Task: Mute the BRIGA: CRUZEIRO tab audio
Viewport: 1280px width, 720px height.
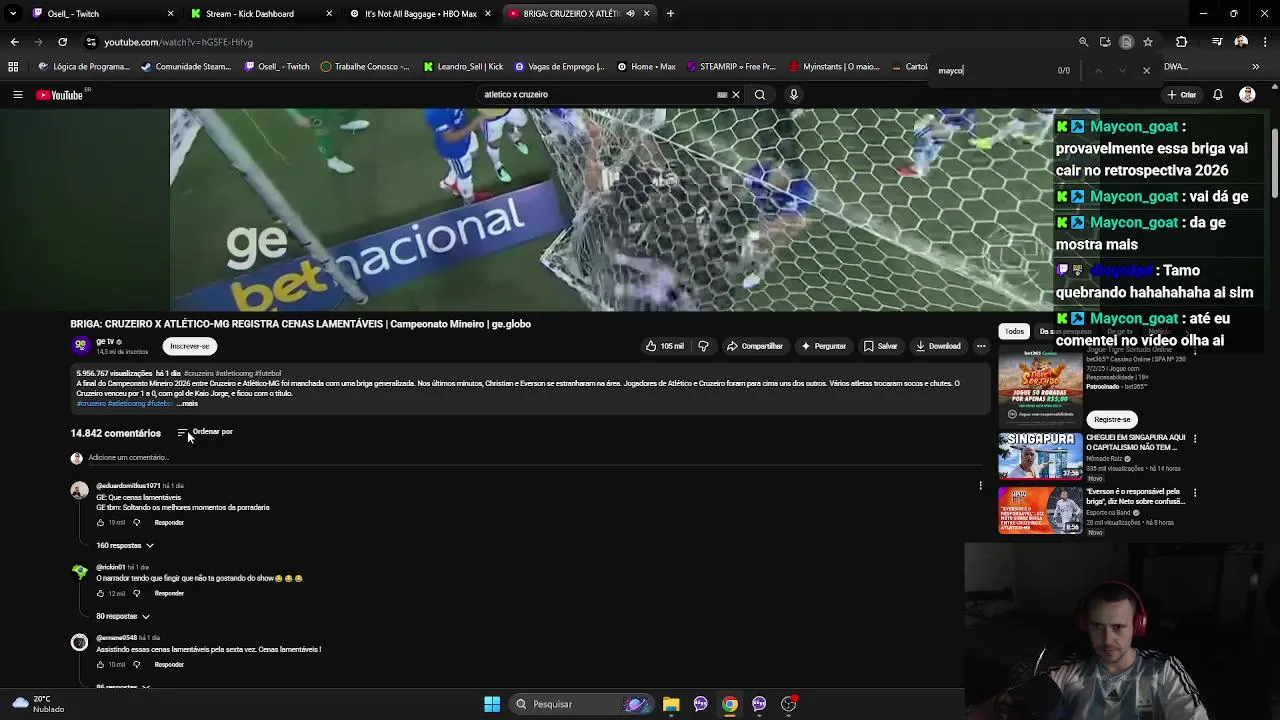Action: [x=630, y=14]
